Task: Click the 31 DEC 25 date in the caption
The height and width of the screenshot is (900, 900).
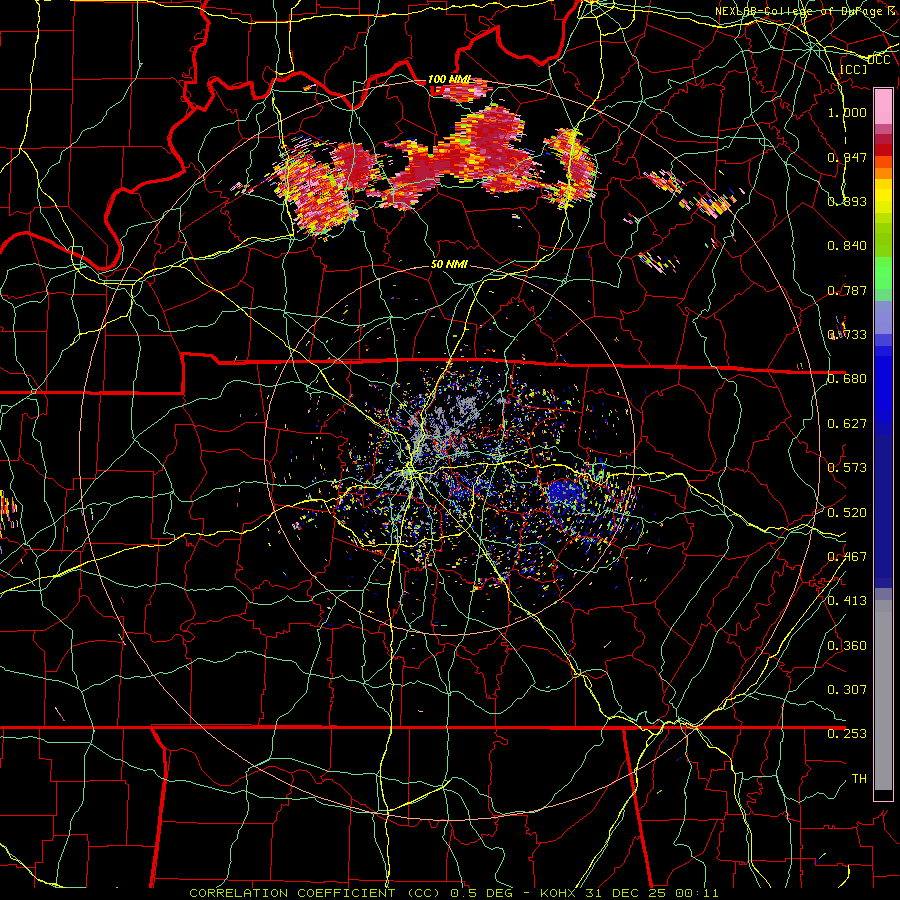Action: (x=627, y=893)
